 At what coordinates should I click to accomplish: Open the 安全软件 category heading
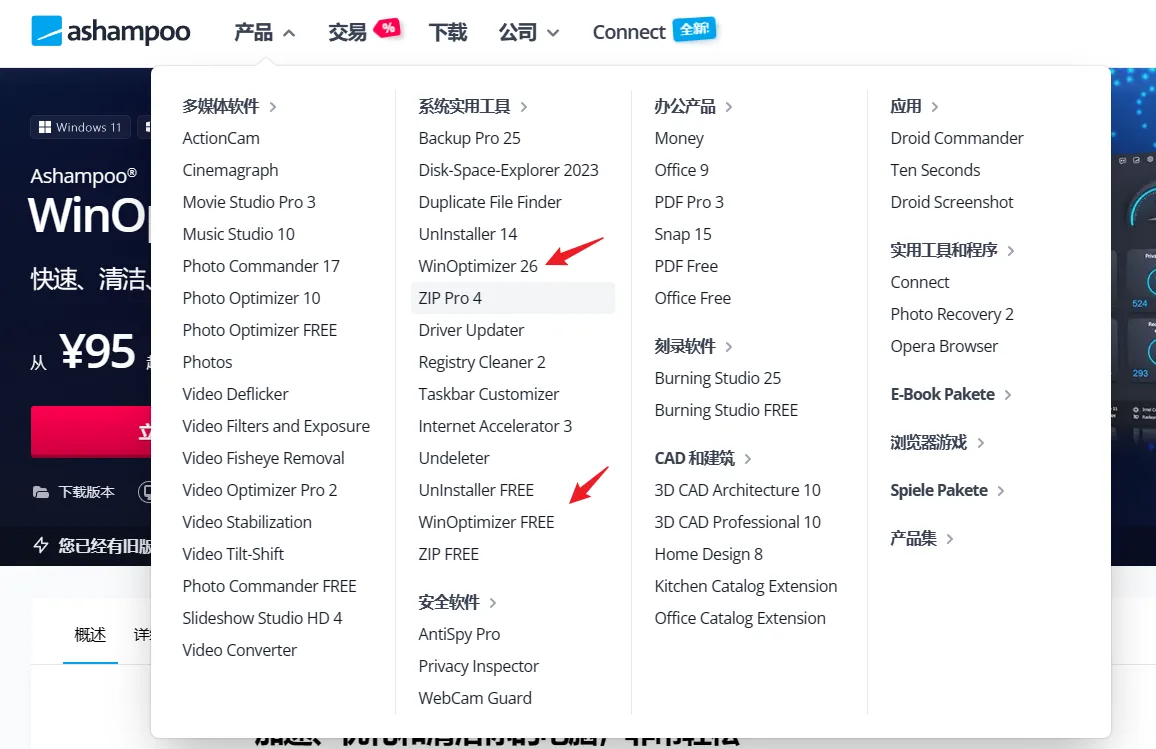pos(449,602)
